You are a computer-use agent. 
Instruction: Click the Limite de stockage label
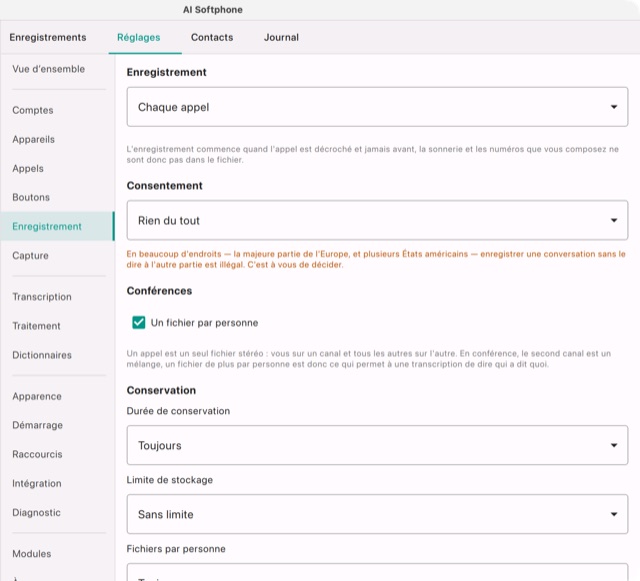coord(170,480)
